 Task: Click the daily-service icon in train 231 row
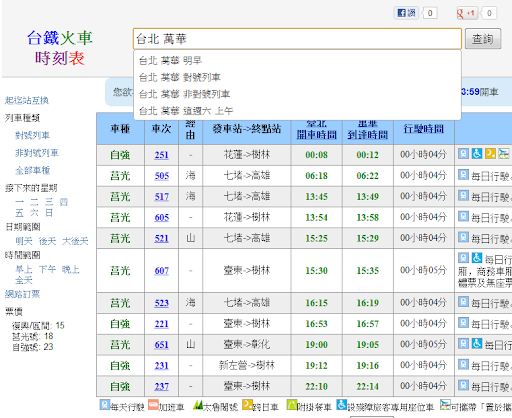pos(463,364)
